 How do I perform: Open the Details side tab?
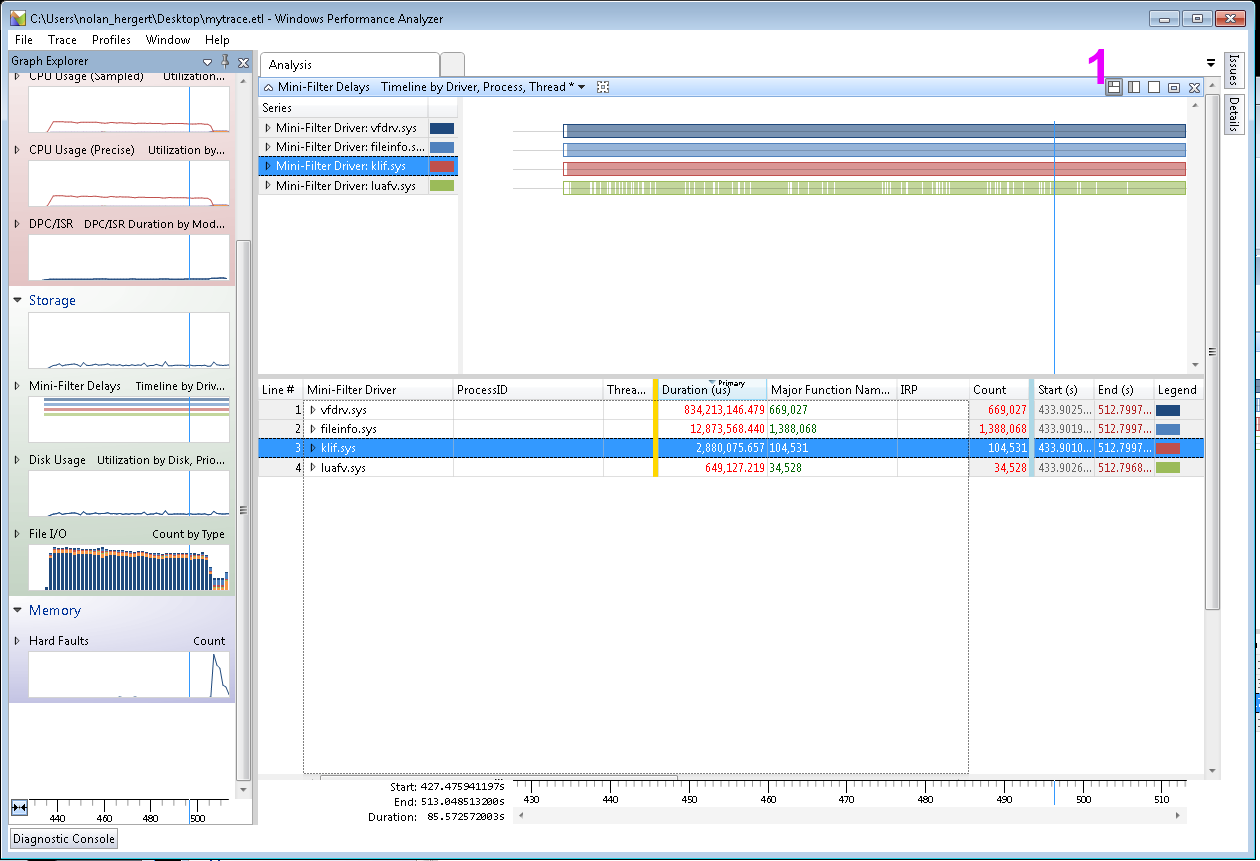point(1234,114)
